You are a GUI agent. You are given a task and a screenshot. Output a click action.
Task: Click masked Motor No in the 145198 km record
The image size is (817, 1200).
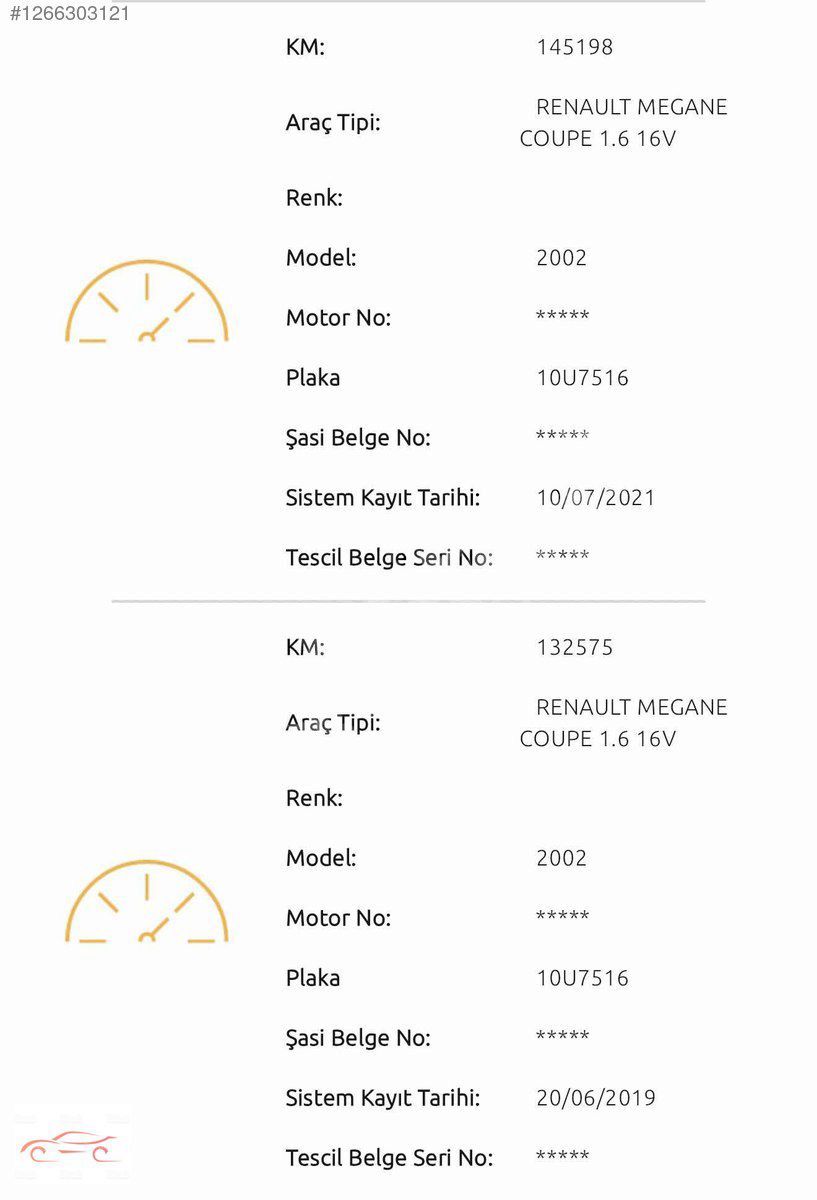click(x=563, y=317)
